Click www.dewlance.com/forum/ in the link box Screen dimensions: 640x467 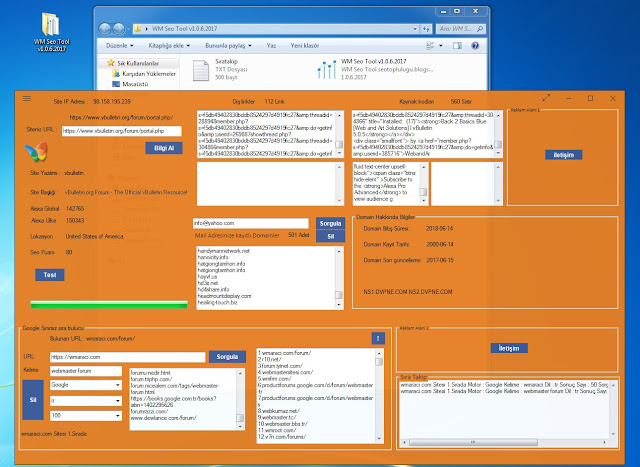coord(164,418)
